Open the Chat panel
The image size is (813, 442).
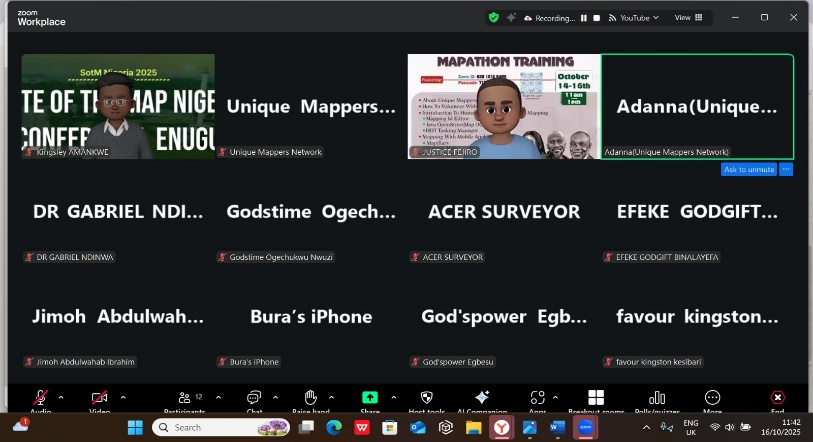click(254, 399)
